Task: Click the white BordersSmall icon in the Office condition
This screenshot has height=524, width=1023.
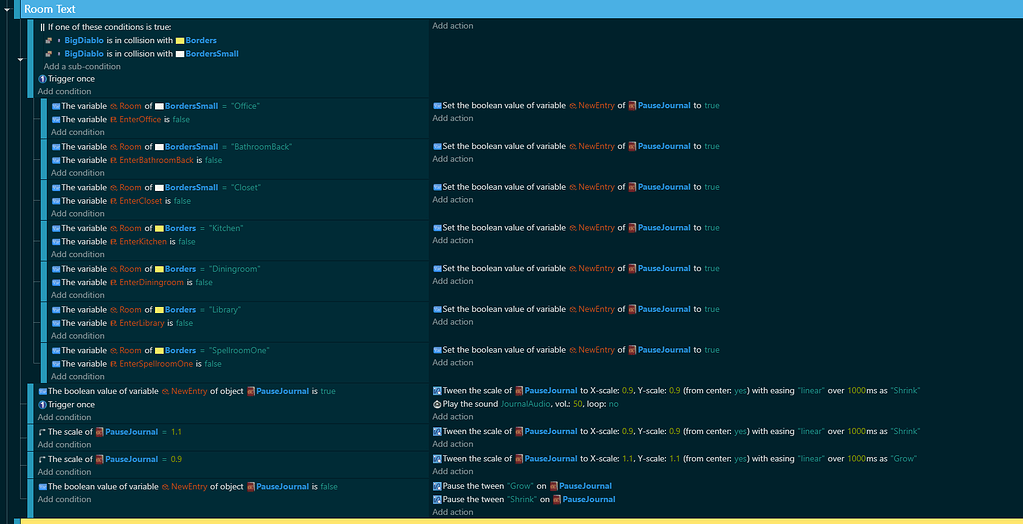Action: click(x=159, y=105)
